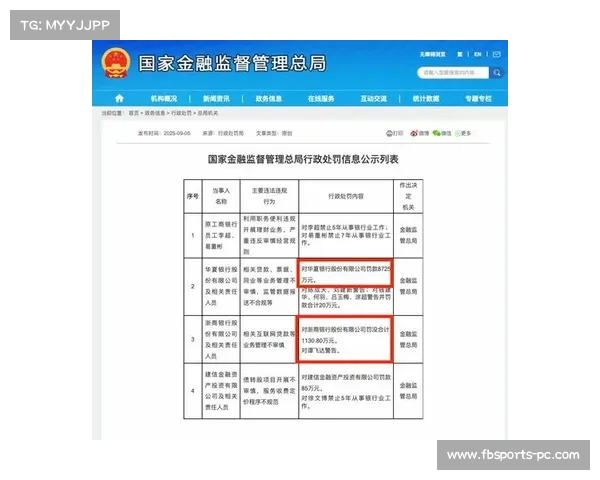Switch language to EN
The height and width of the screenshot is (480, 600).
pos(478,52)
